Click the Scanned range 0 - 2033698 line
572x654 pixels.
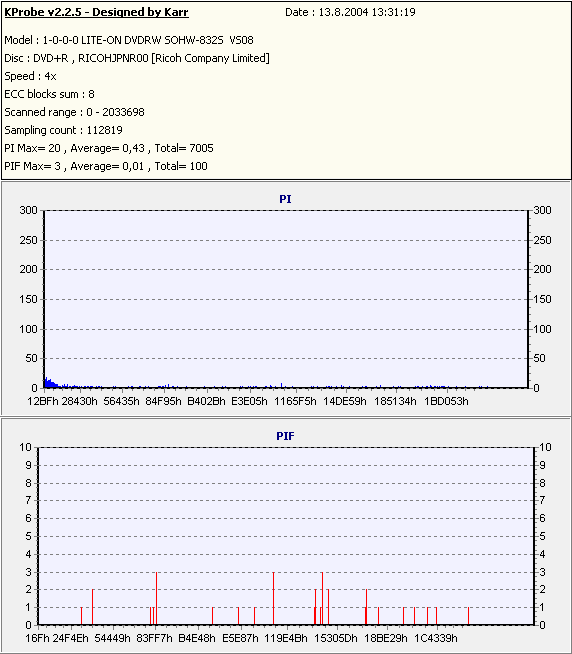pos(74,112)
